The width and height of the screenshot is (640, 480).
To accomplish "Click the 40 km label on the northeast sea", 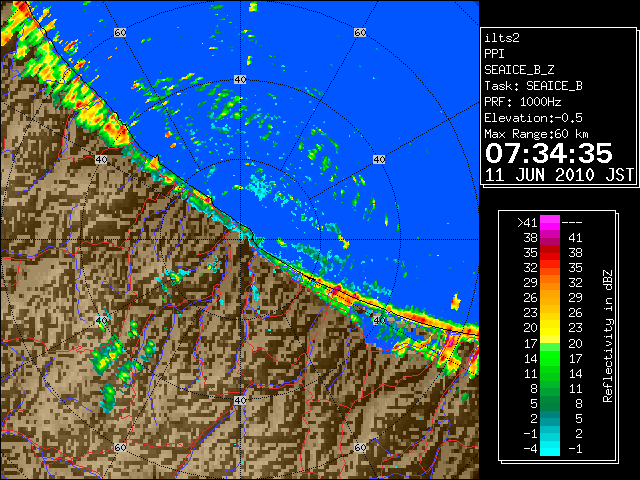I will pos(379,159).
